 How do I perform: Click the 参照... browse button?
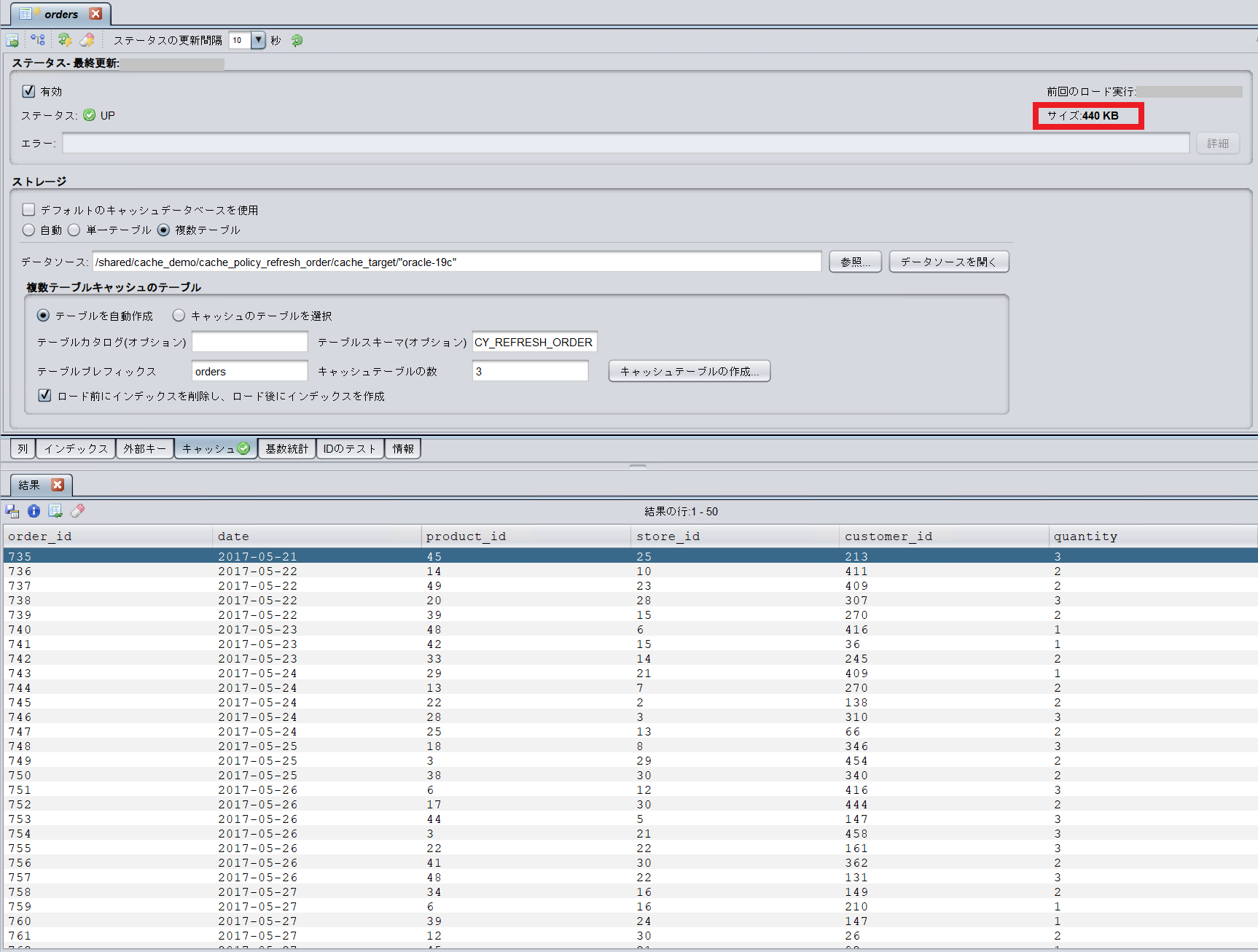pyautogui.click(x=855, y=262)
